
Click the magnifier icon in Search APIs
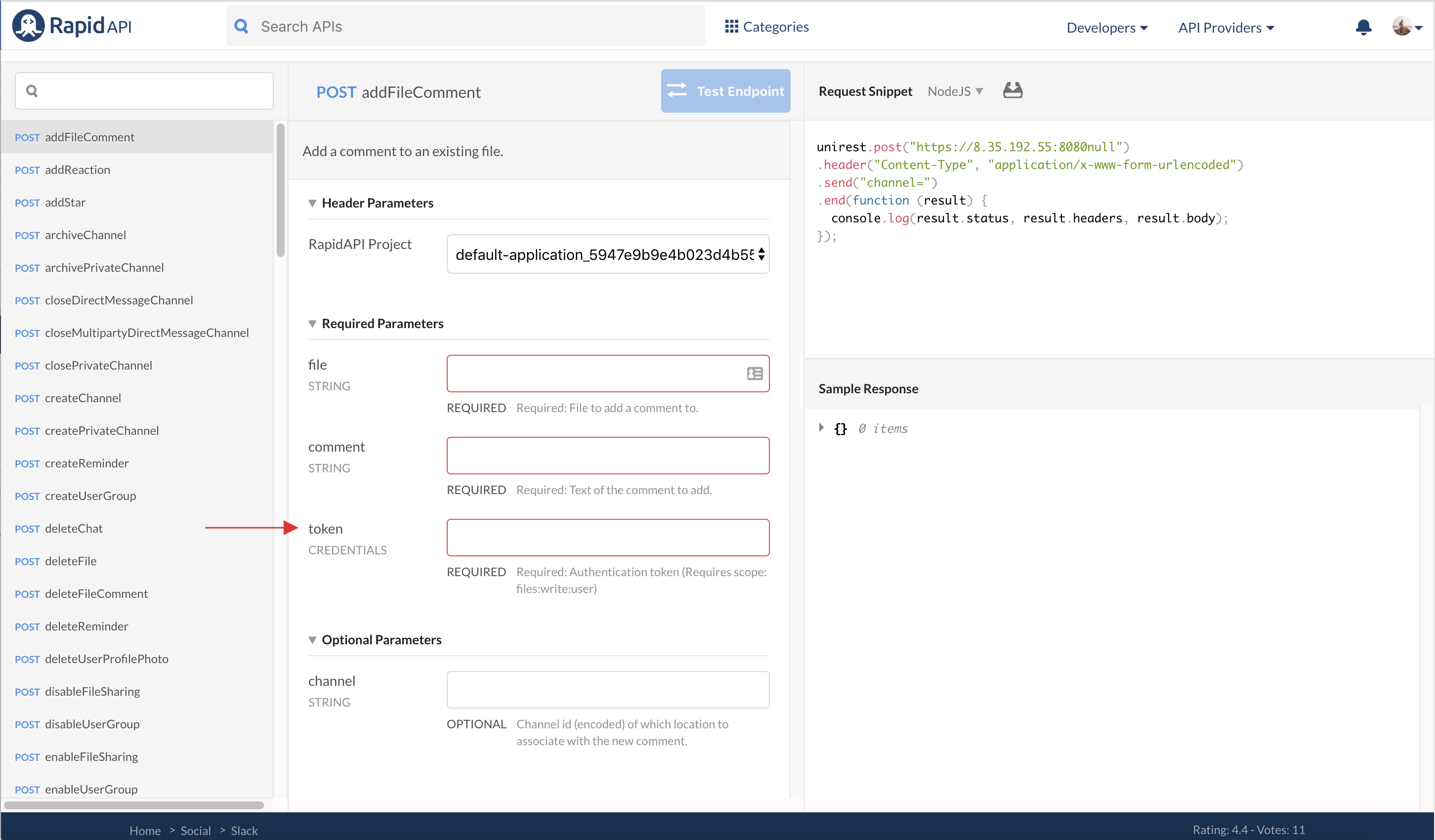click(x=242, y=26)
